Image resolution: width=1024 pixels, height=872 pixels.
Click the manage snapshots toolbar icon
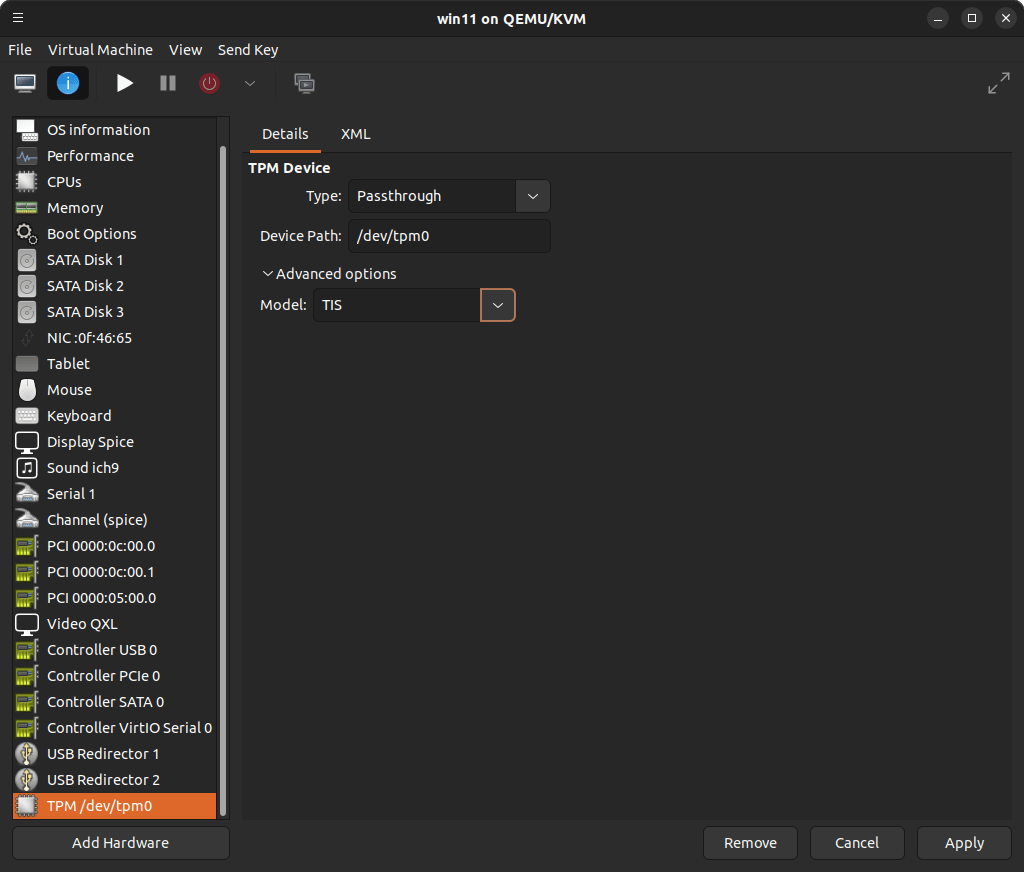[304, 83]
